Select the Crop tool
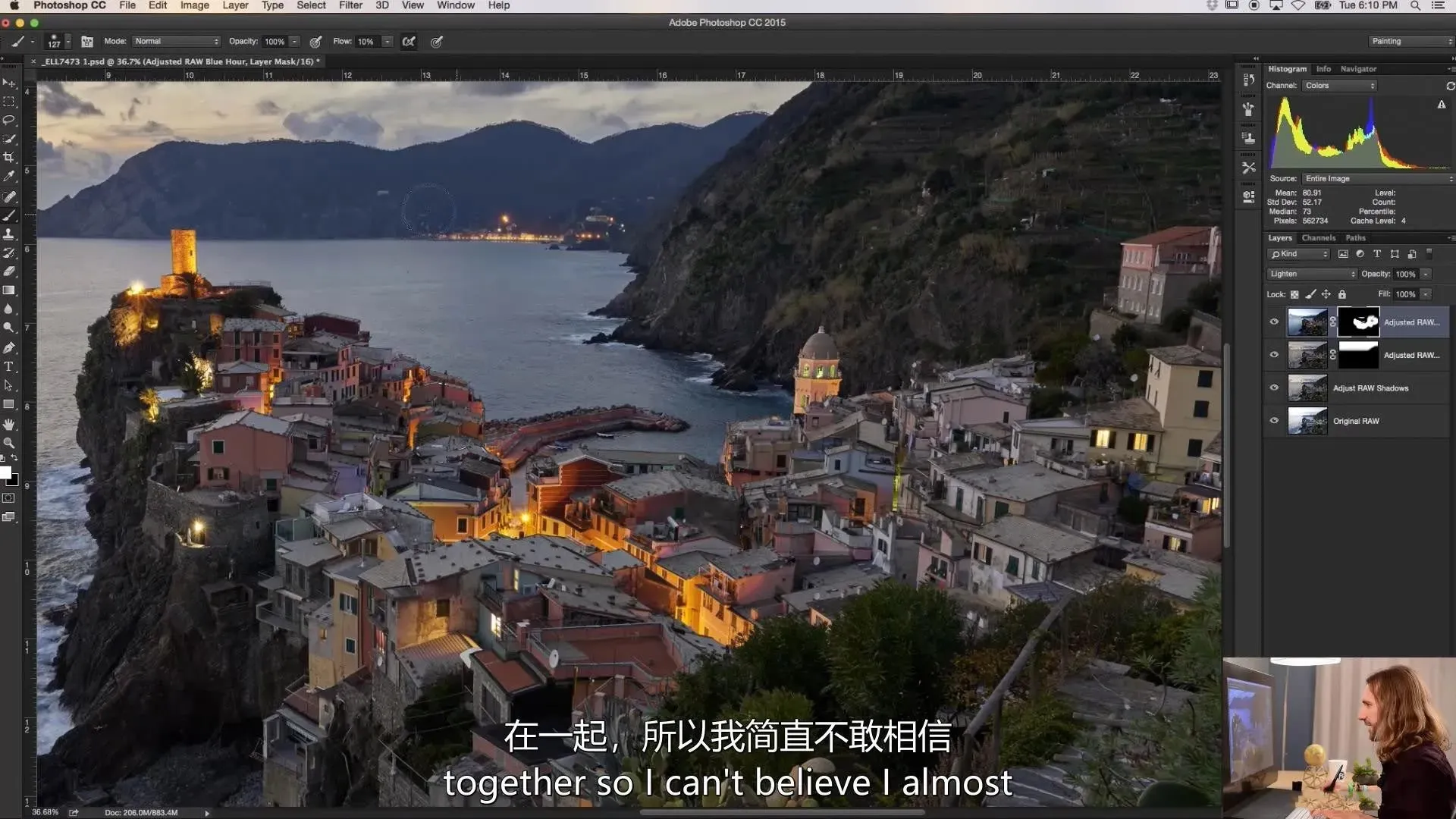 tap(9, 158)
